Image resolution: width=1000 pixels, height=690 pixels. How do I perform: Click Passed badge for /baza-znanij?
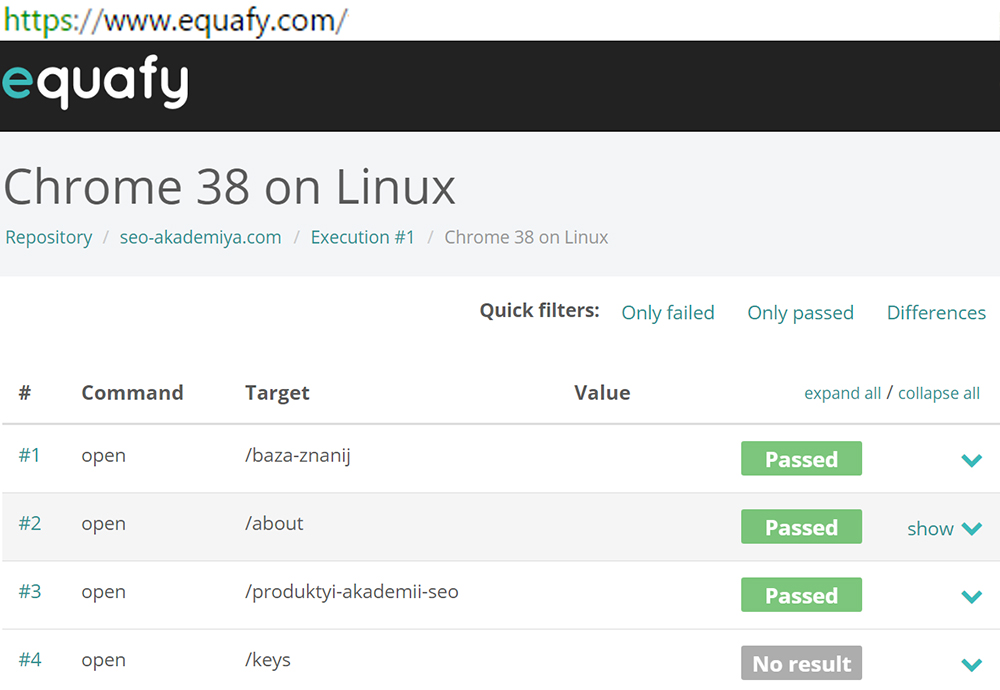(801, 460)
